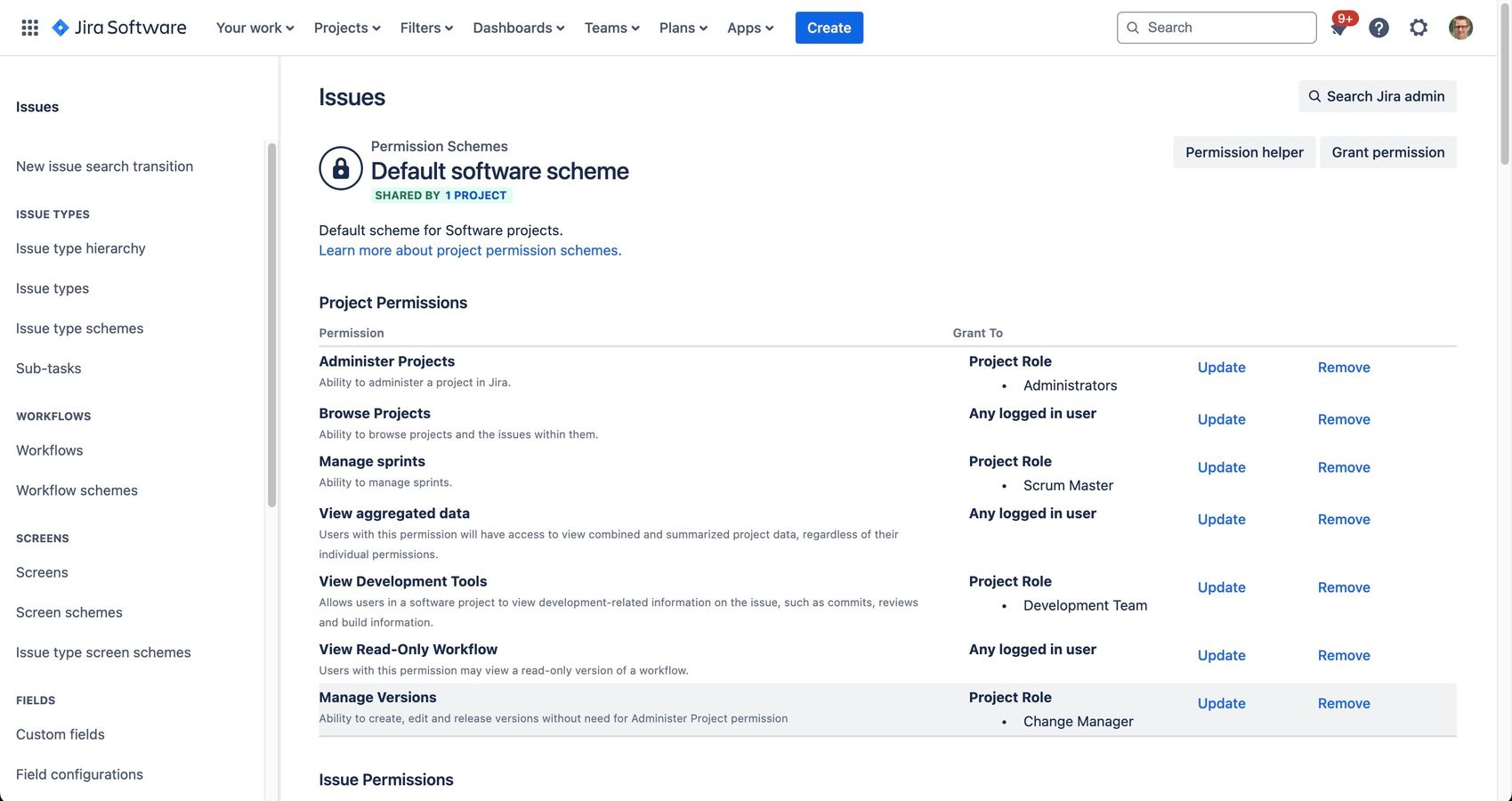Expand the Filters menu

[x=426, y=28]
